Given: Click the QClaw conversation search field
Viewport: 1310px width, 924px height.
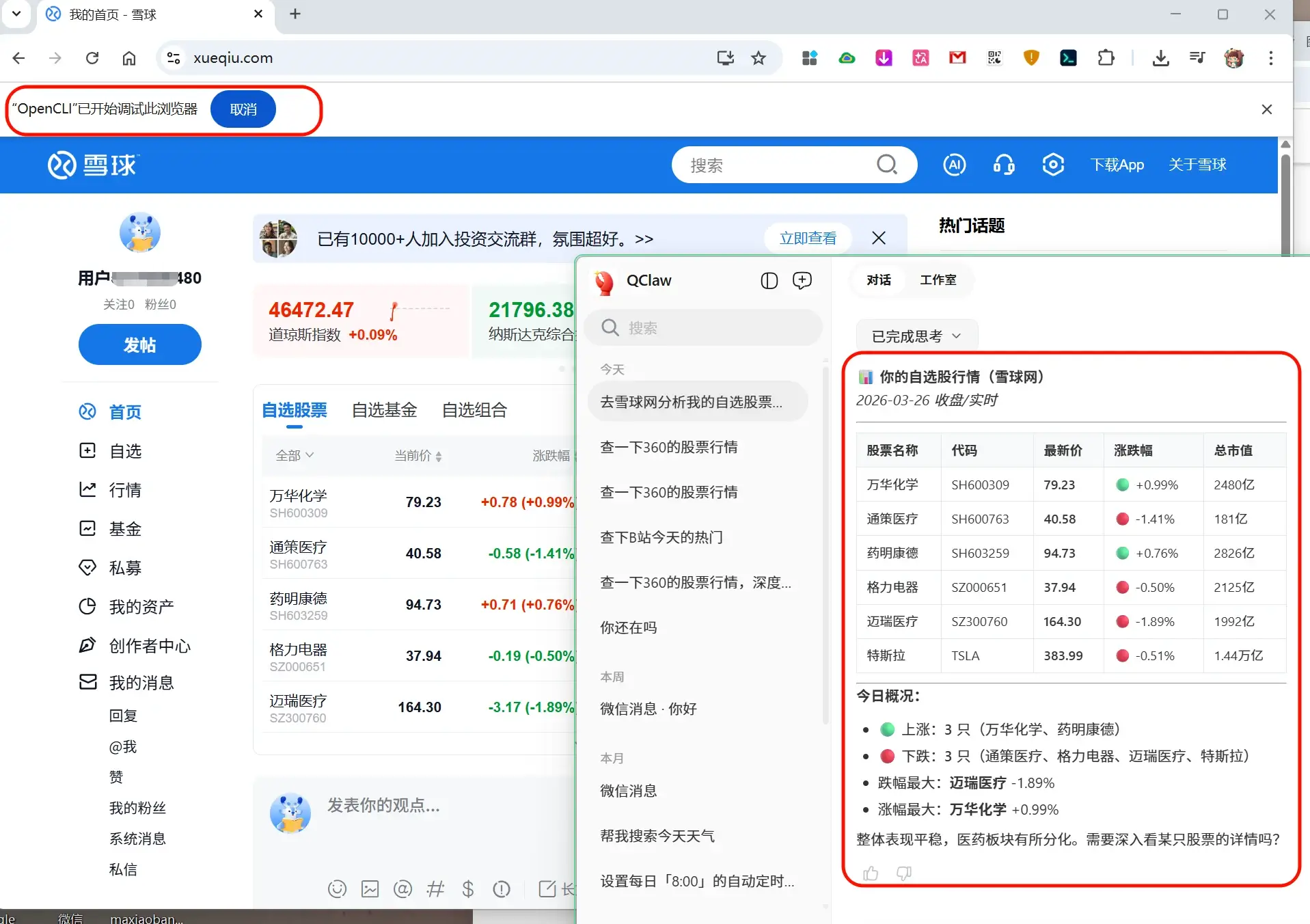Looking at the screenshot, I should (704, 328).
